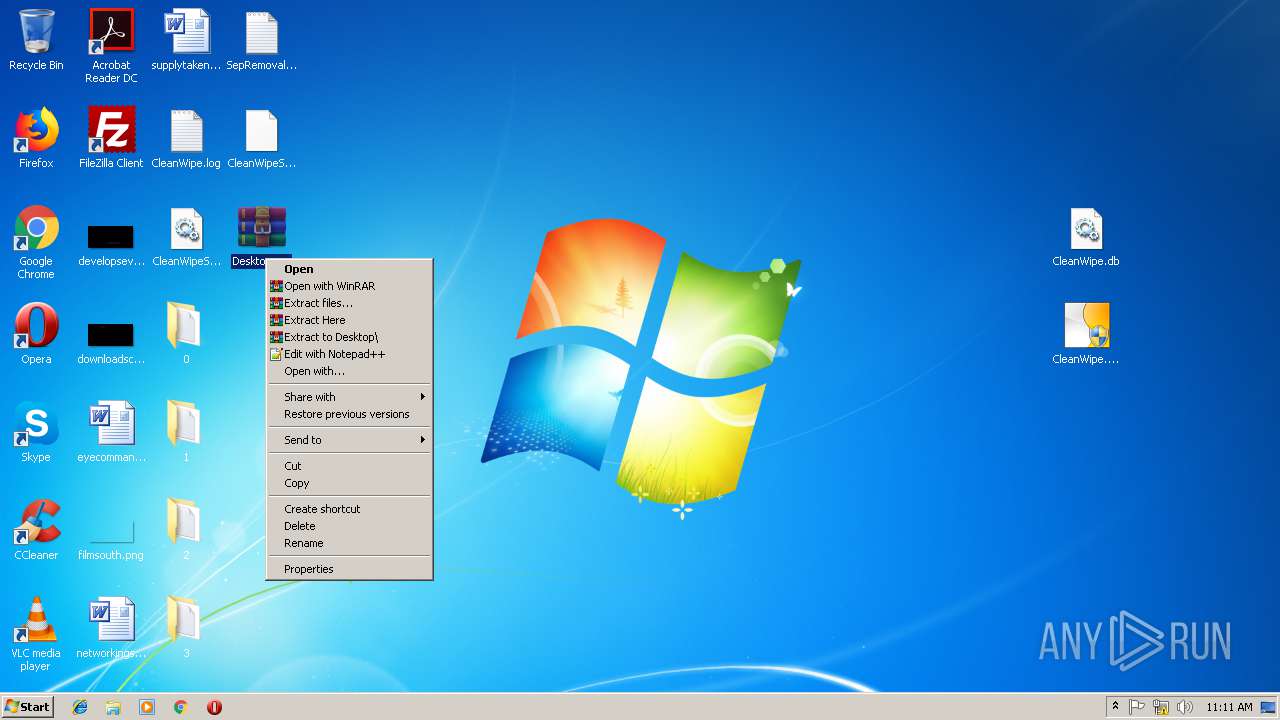The image size is (1280, 720).
Task: Open the clock showing 11:11 AM
Action: (1229, 707)
